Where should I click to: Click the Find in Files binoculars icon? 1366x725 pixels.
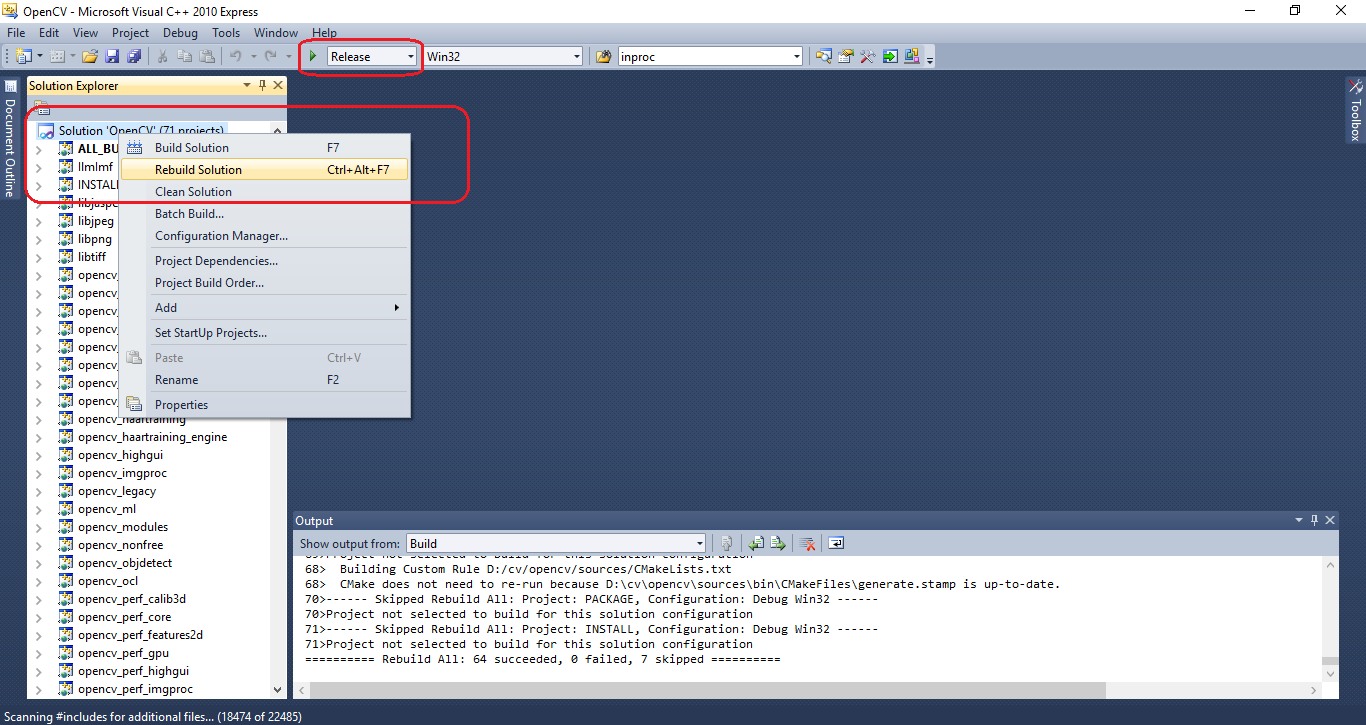tap(604, 56)
